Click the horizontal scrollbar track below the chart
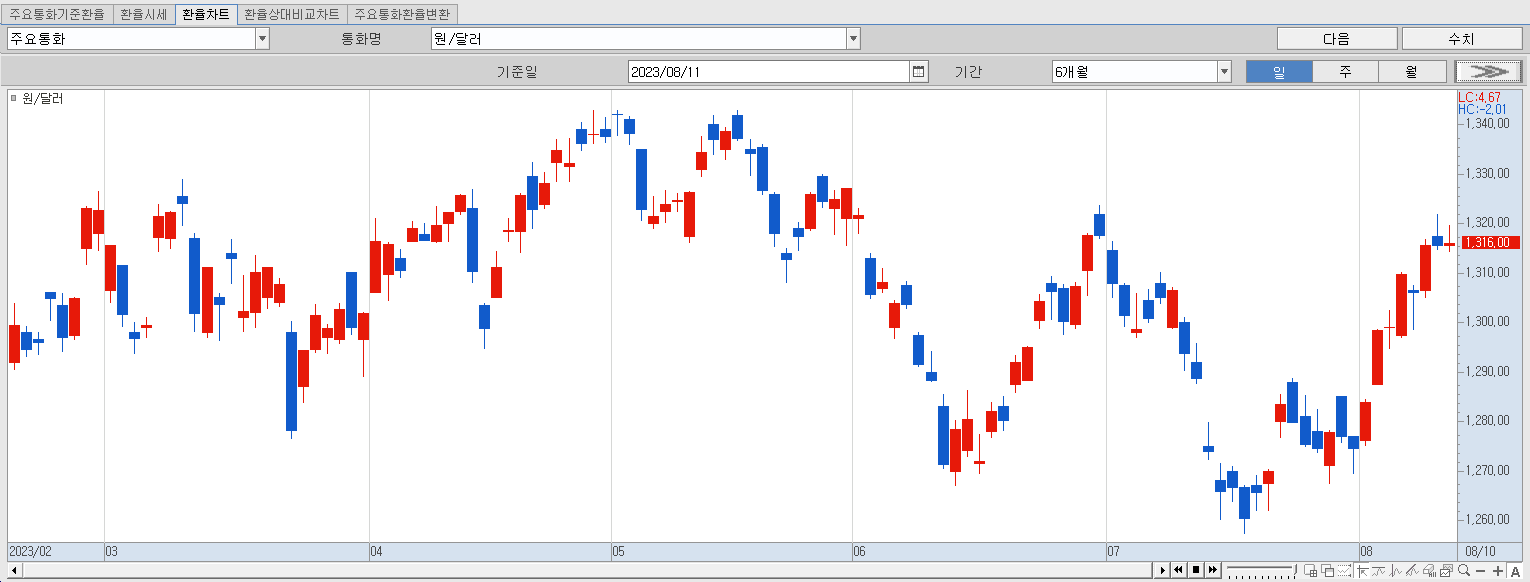The height and width of the screenshot is (582, 1530). click(585, 570)
